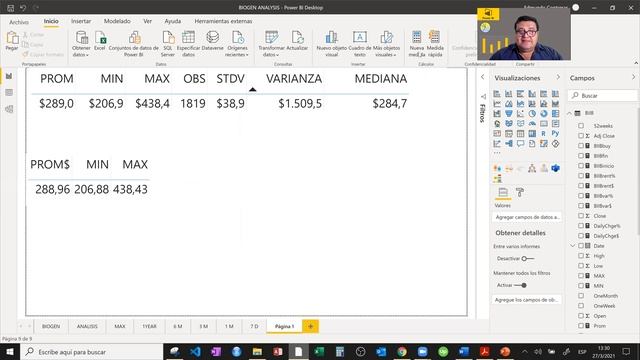Collapse the Visualizaciones pane chevron
Viewport: 640px width, 360px height.
click(558, 77)
